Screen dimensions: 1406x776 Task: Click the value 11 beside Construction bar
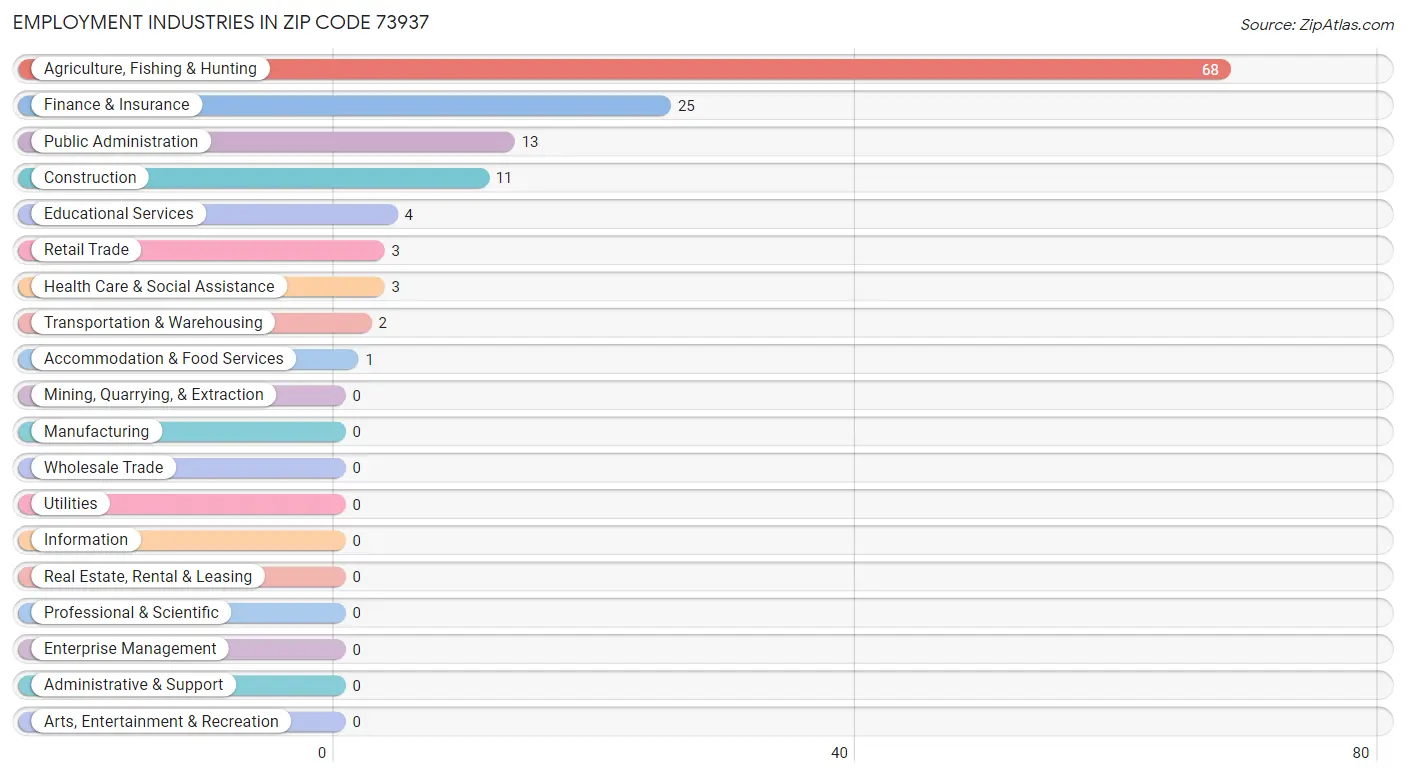(504, 178)
